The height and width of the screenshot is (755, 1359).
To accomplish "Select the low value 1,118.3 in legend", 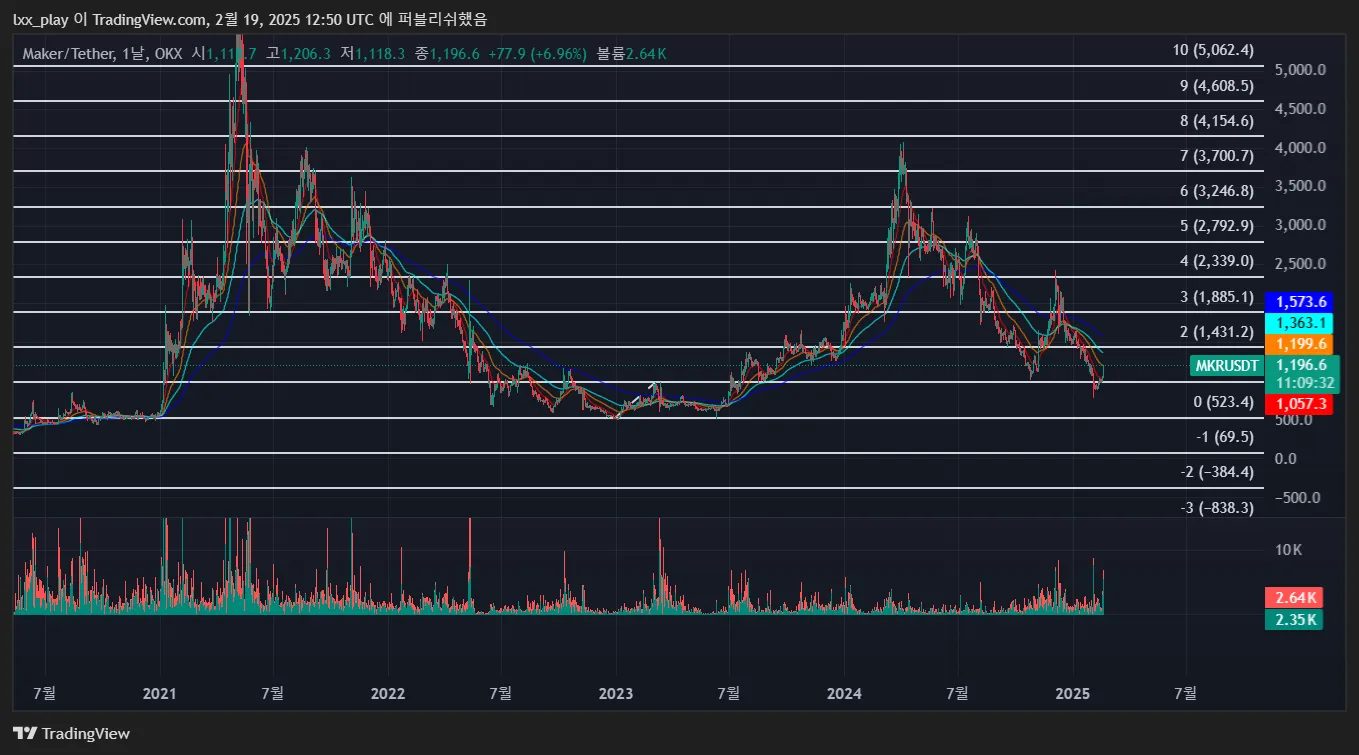I will (x=379, y=54).
